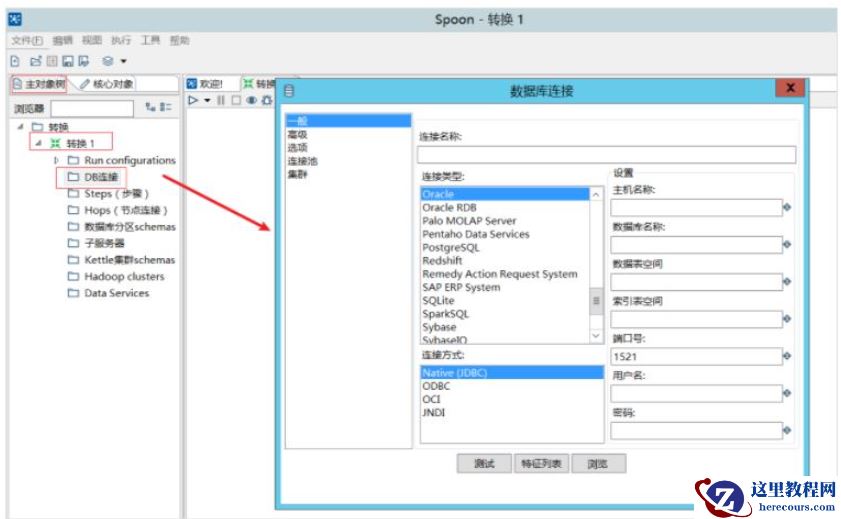Click the 浏览器 search field
Viewport: 841px width, 519px height.
(x=92, y=109)
